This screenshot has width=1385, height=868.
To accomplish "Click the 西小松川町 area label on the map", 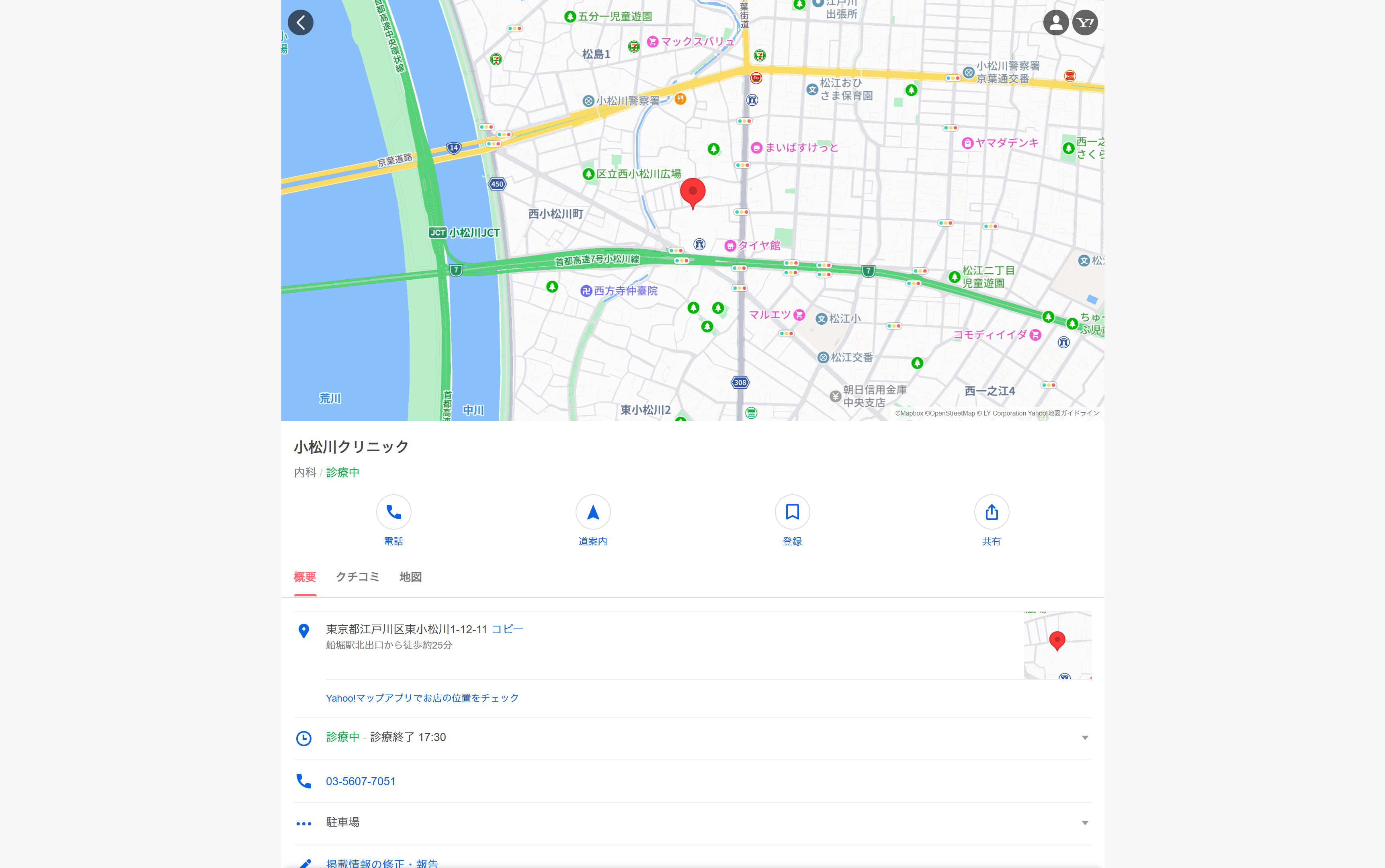I will pos(555,213).
